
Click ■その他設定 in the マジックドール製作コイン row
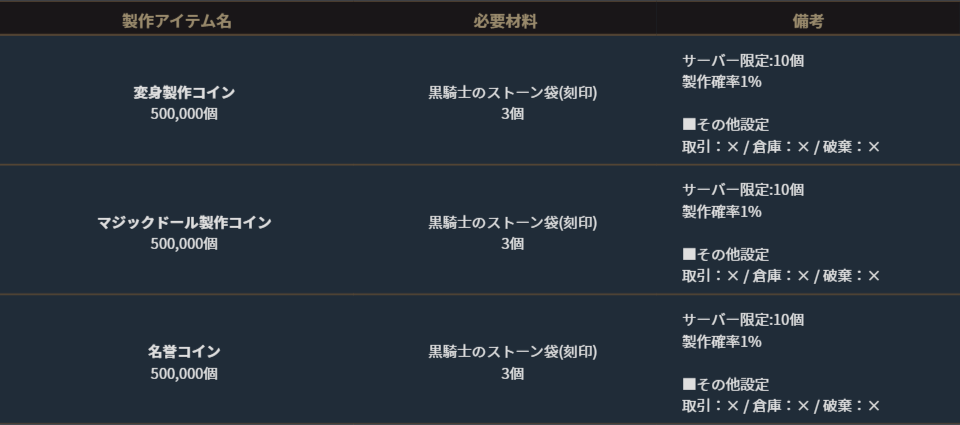(x=726, y=255)
